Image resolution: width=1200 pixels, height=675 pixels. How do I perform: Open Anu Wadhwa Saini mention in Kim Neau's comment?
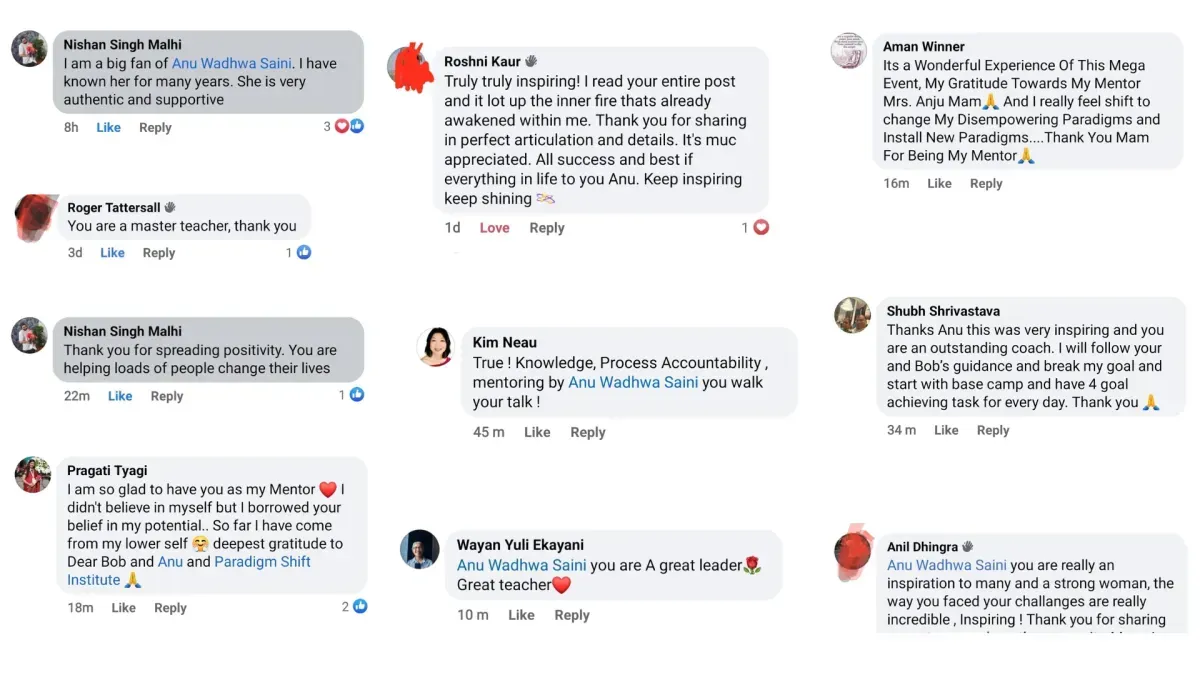pos(633,383)
